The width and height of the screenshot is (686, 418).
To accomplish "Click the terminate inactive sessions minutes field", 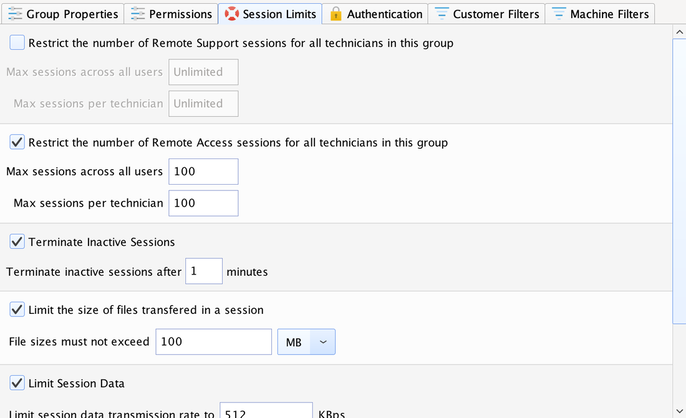I will coord(204,271).
